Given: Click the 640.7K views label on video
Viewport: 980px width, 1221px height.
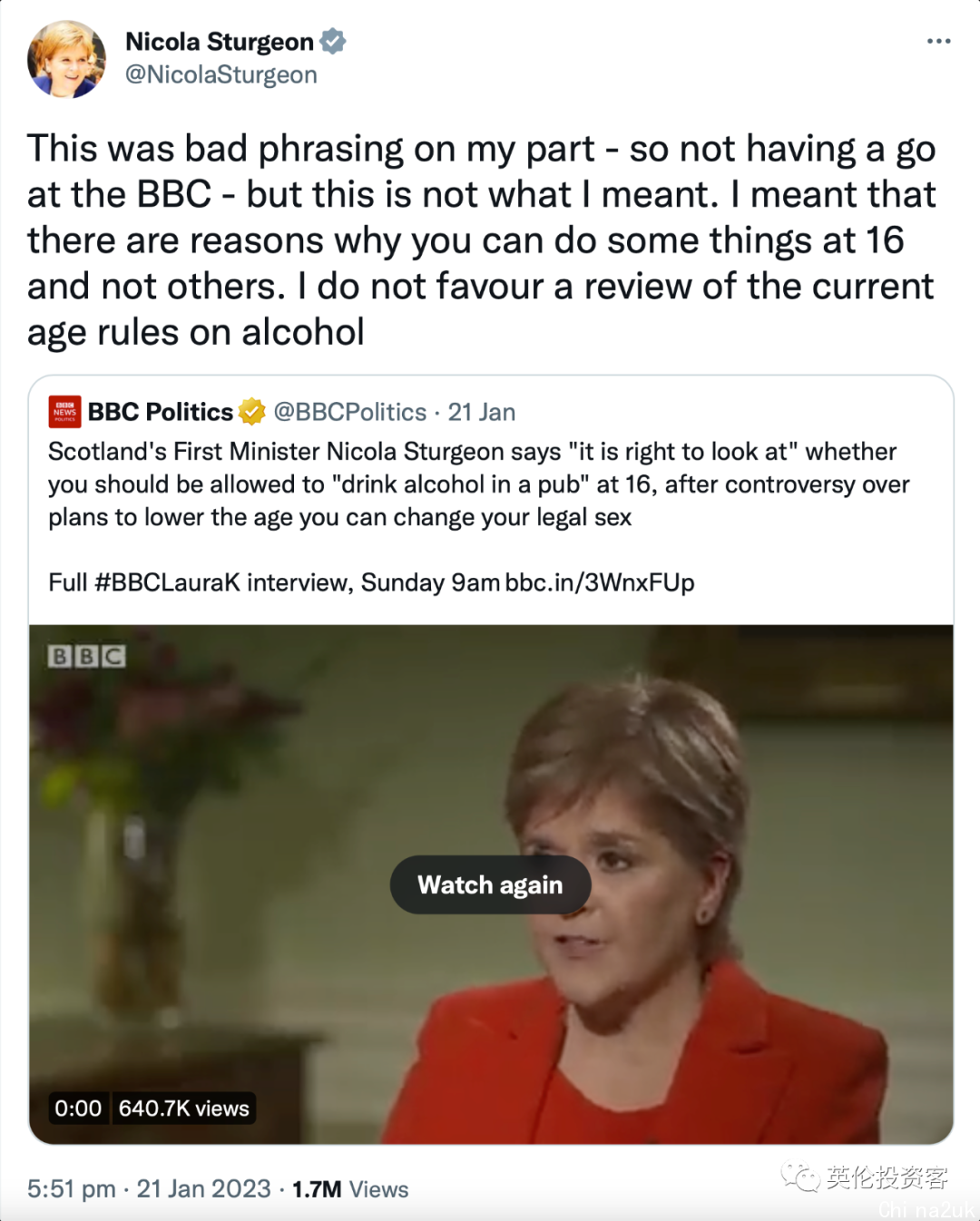Looking at the screenshot, I should point(183,1109).
